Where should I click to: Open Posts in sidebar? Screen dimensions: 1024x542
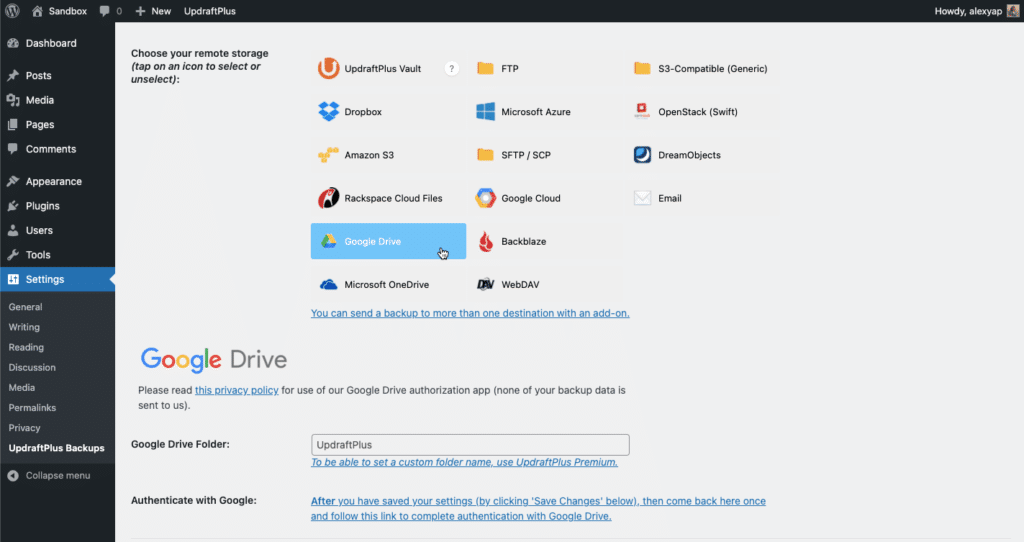(57, 76)
